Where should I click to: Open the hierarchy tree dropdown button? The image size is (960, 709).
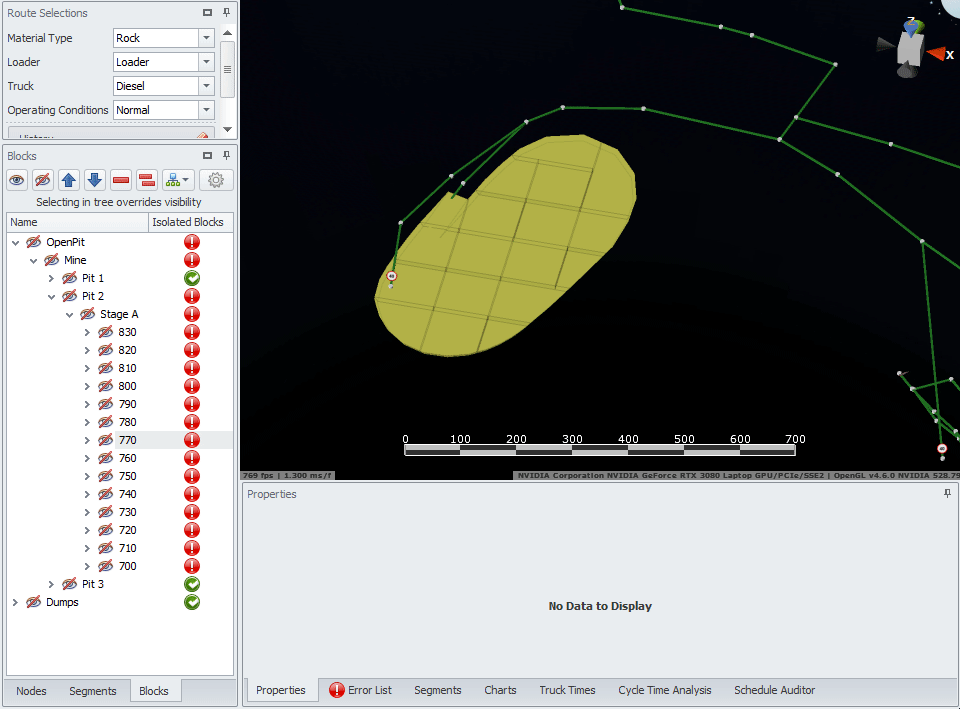(178, 180)
